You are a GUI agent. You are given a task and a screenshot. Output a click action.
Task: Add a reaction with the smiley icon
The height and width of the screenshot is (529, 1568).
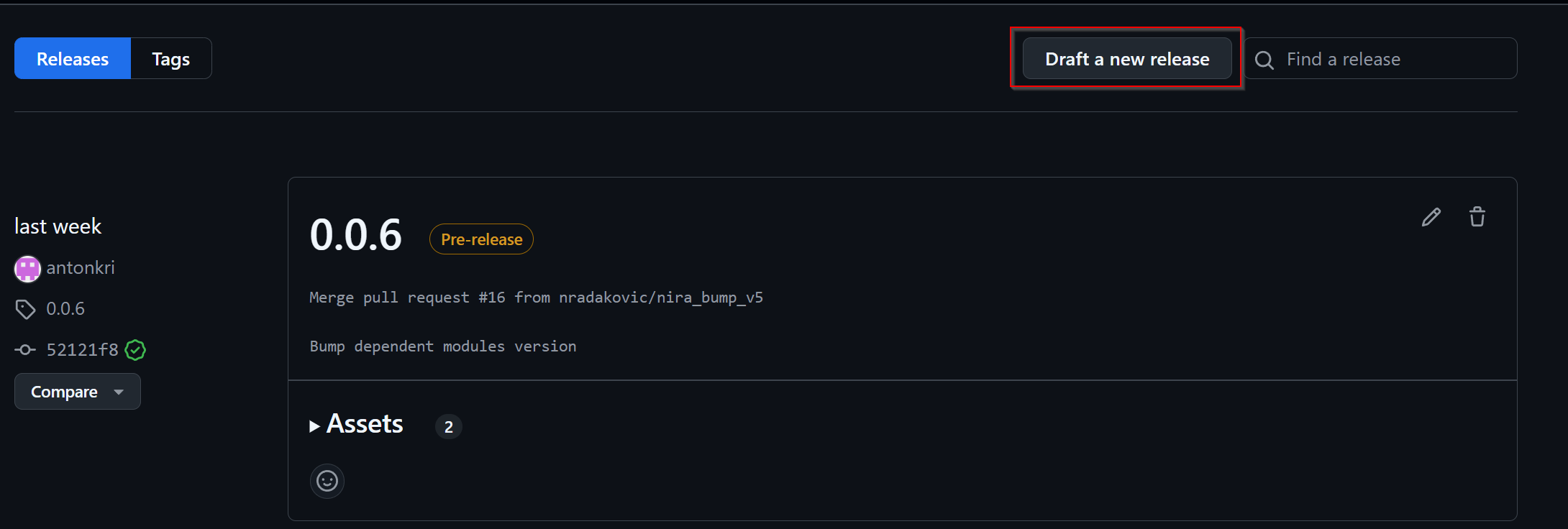tap(327, 481)
